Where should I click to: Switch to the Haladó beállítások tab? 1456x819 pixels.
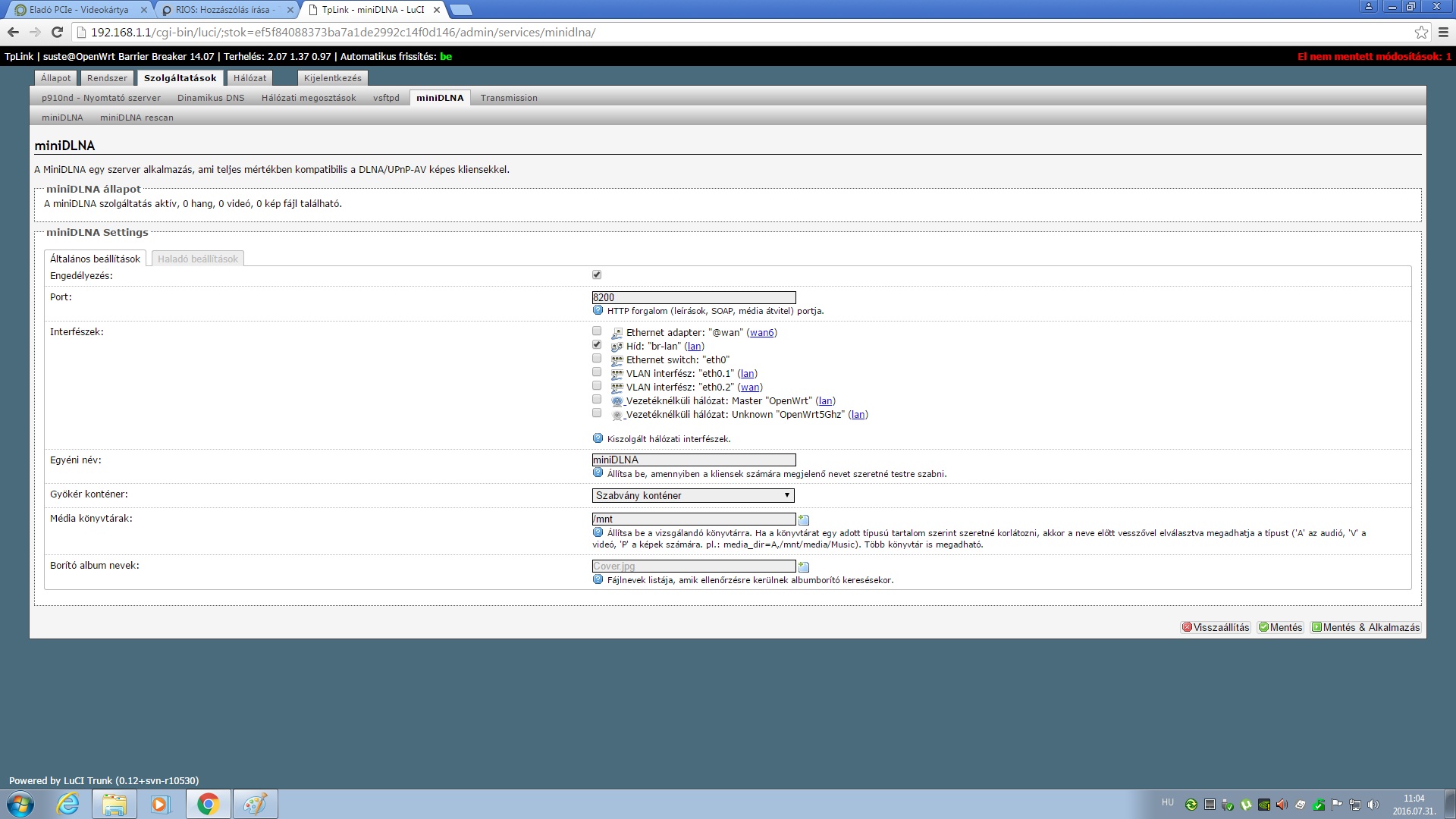[x=197, y=259]
